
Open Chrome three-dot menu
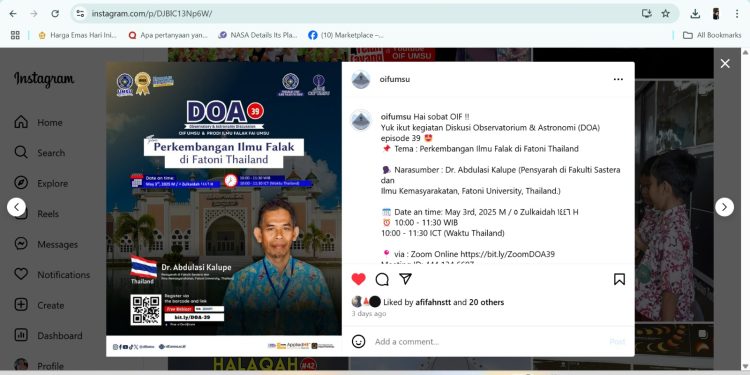[x=737, y=14]
